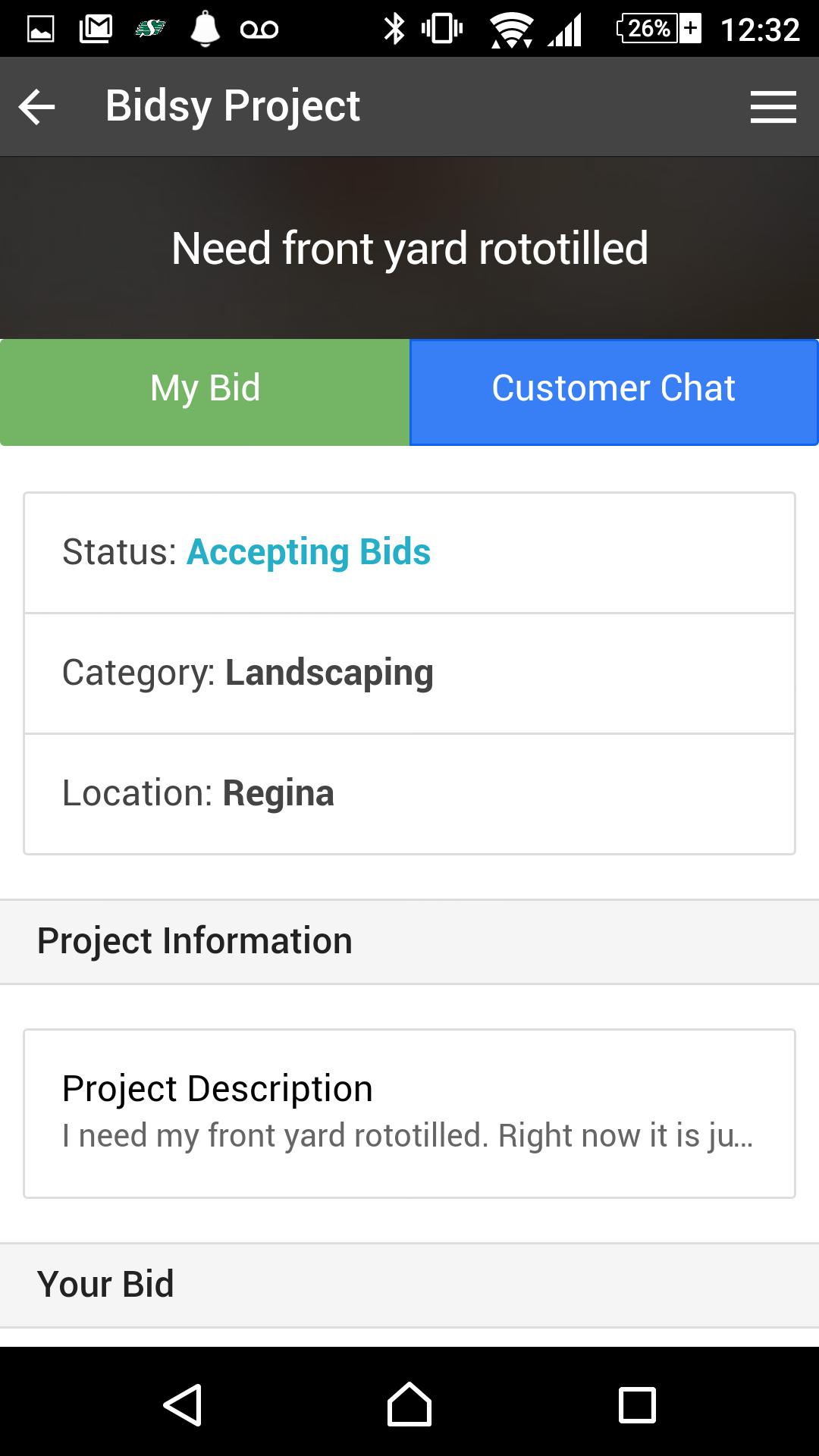Tap Android home navigation button
Viewport: 819px width, 1456px height.
[409, 1404]
